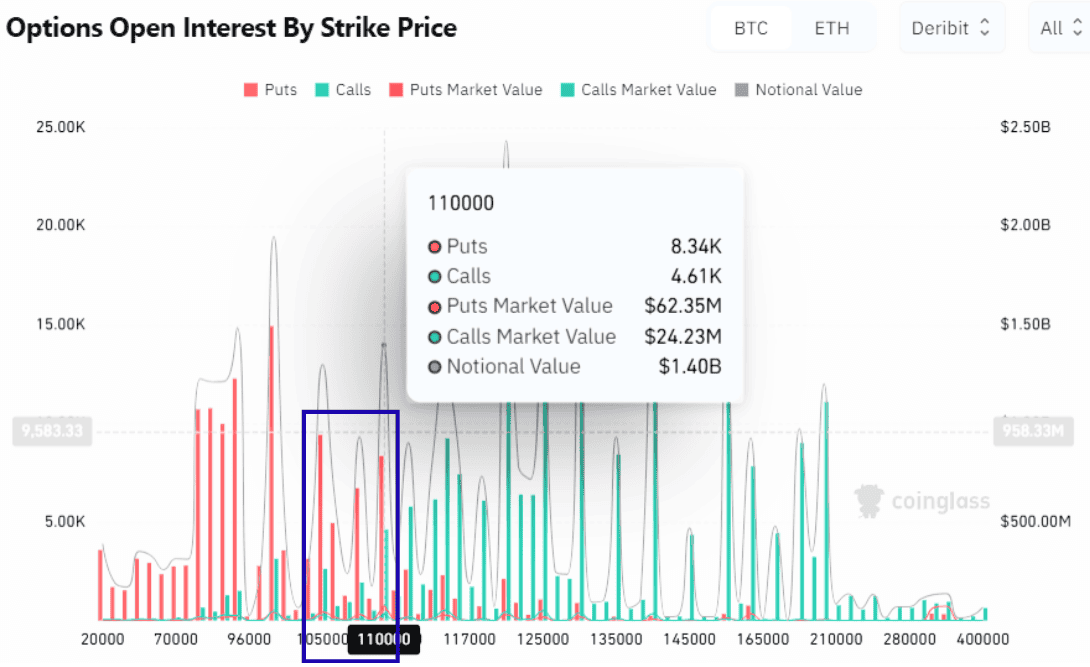
Task: Switch to the ETH tab
Action: coord(832,28)
